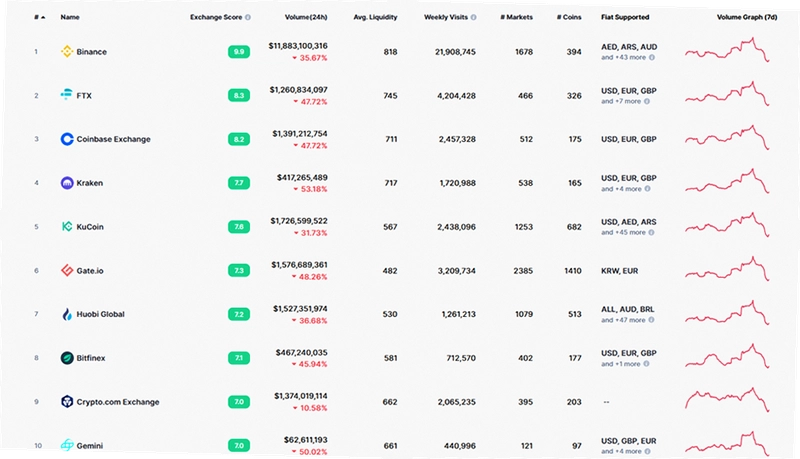Sort by # Markets column header
Screen dimensions: 800x459
pos(516,17)
